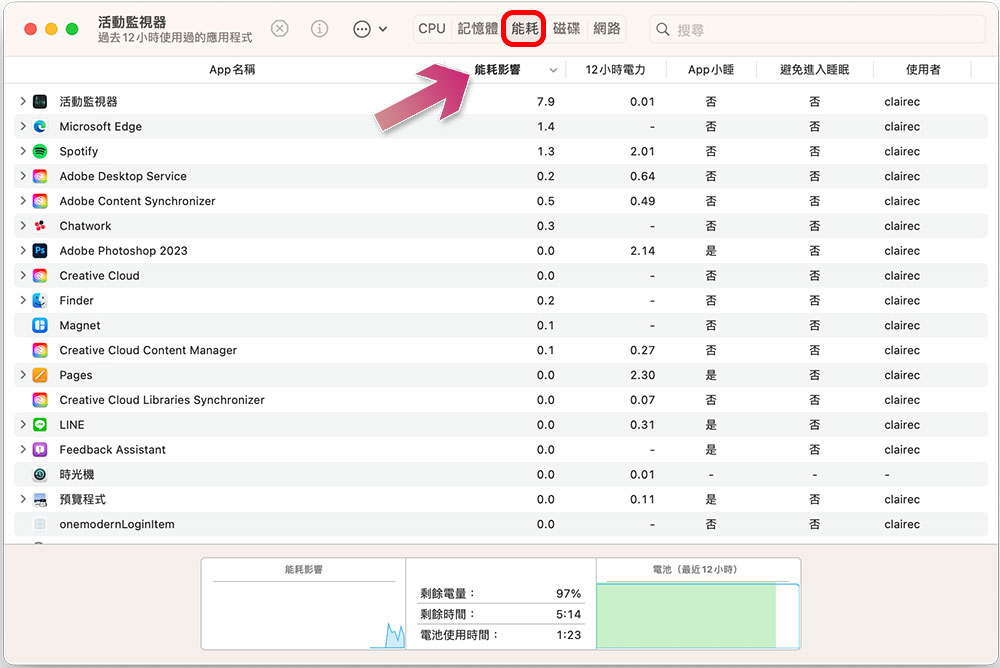Select the Spotify row name
Viewport: 1000px width, 668px height.
tap(78, 151)
